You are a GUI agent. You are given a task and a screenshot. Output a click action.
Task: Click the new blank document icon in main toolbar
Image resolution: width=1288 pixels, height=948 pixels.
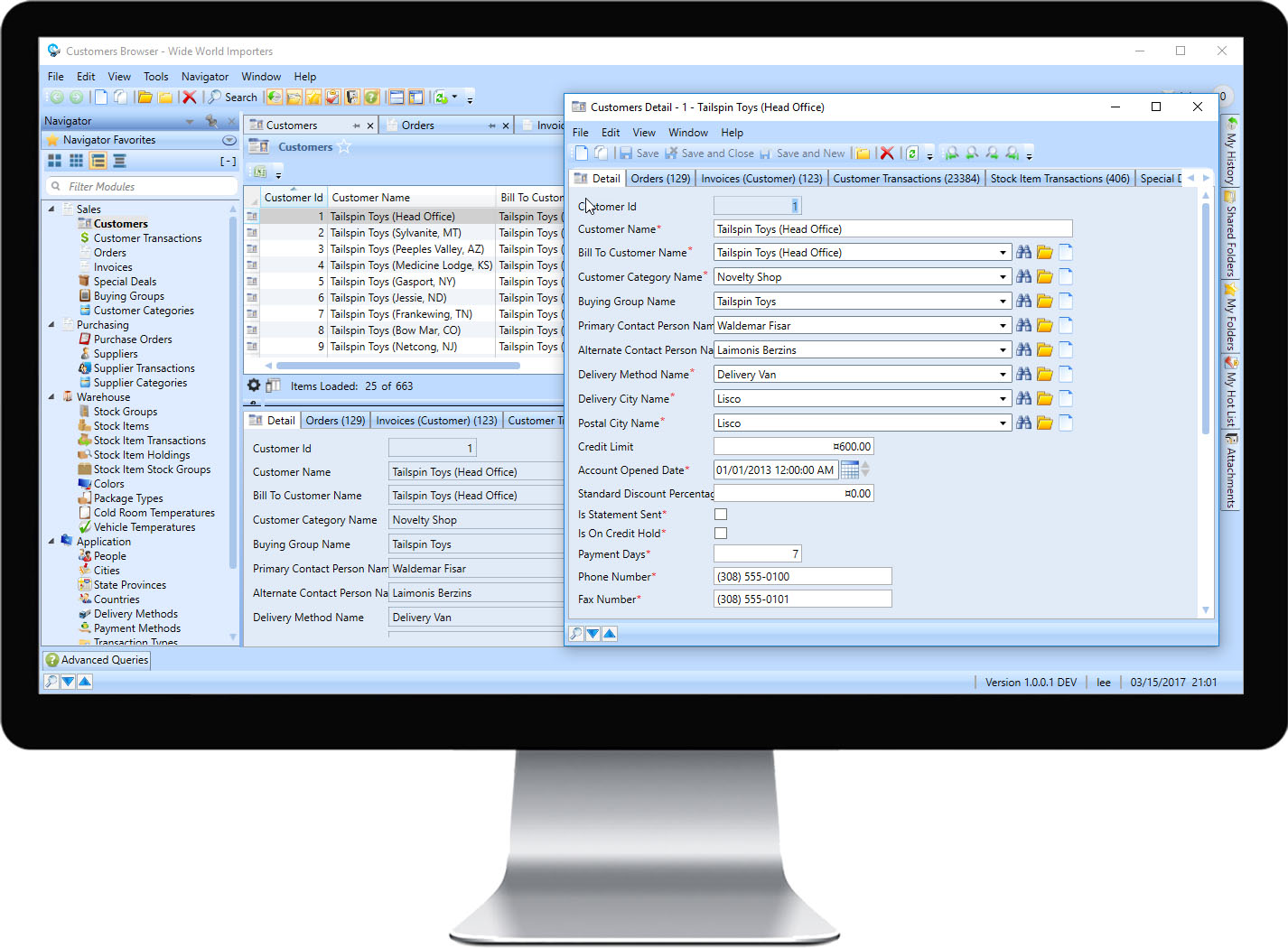(101, 98)
